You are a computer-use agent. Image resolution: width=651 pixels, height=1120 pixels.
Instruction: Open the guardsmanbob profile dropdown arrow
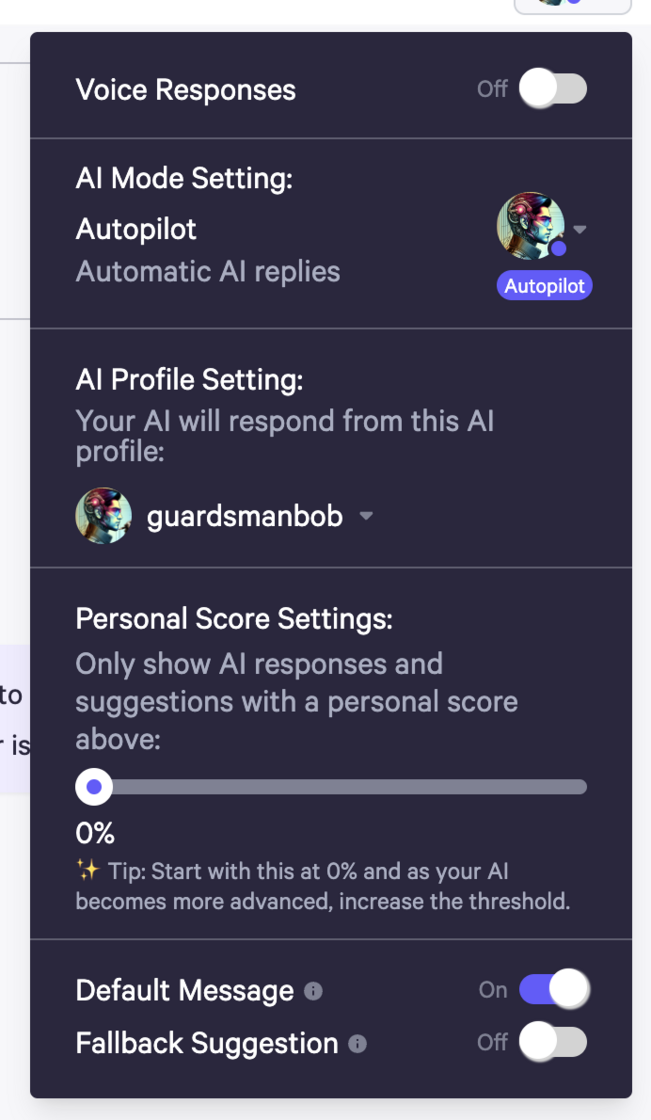366,516
